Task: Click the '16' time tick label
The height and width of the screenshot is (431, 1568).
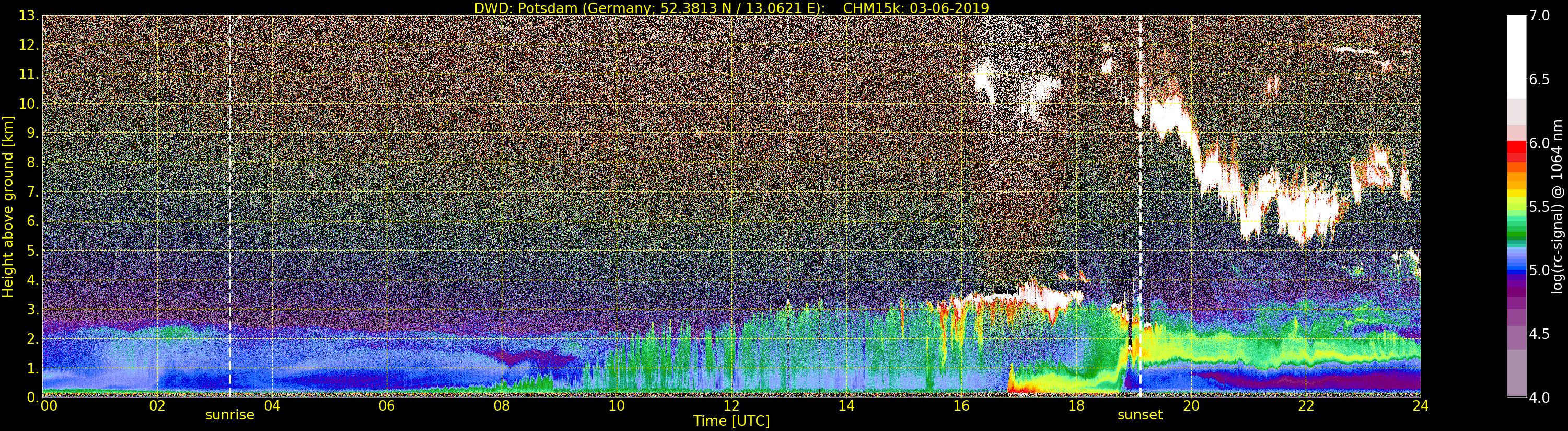Action: (x=961, y=405)
